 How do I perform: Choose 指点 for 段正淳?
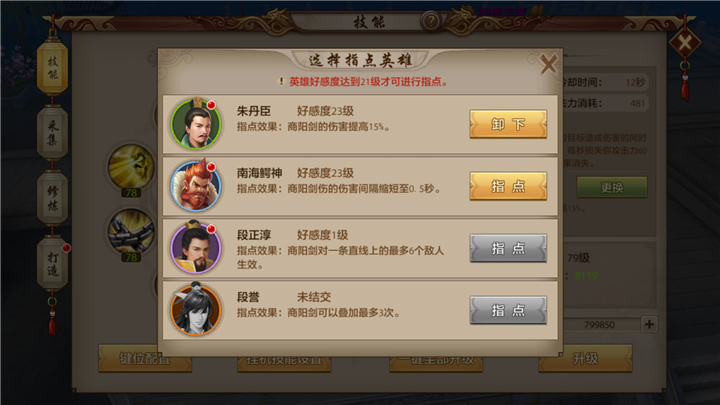508,248
